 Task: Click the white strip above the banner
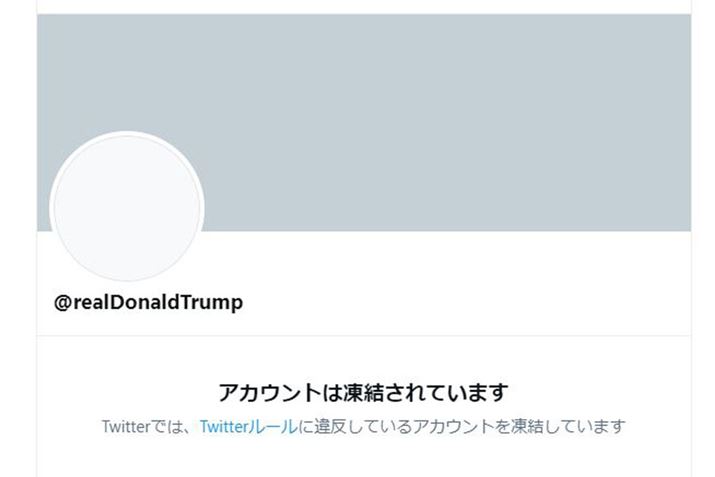(x=363, y=6)
